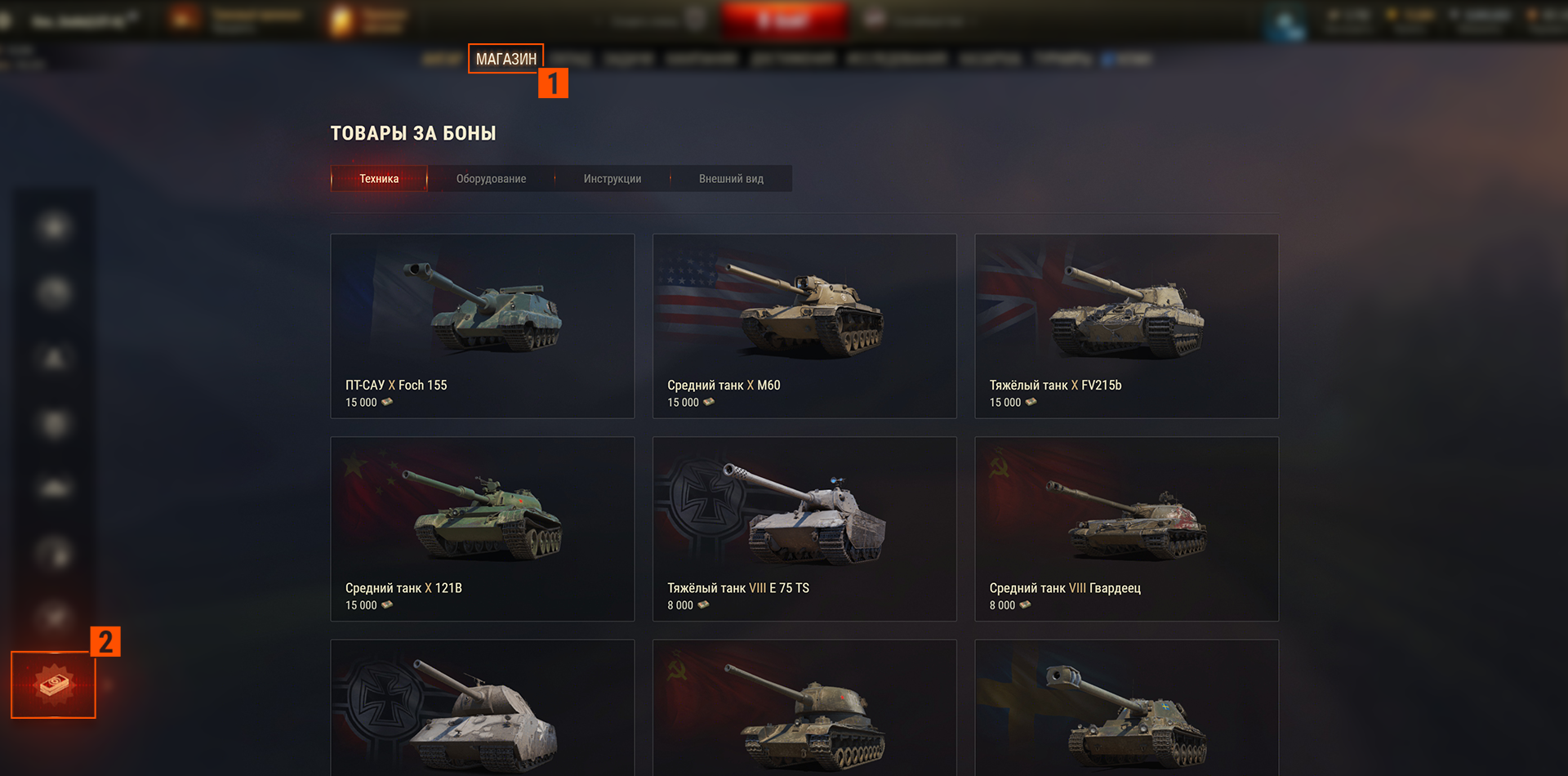Switch to the Инструкции tab
The width and height of the screenshot is (1568, 776).
pyautogui.click(x=612, y=179)
